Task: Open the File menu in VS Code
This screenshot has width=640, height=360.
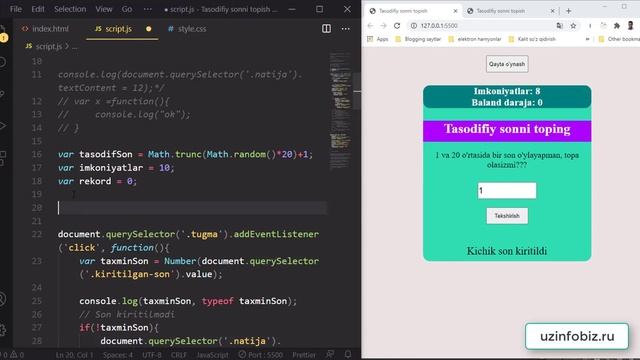Action: pyautogui.click(x=16, y=9)
